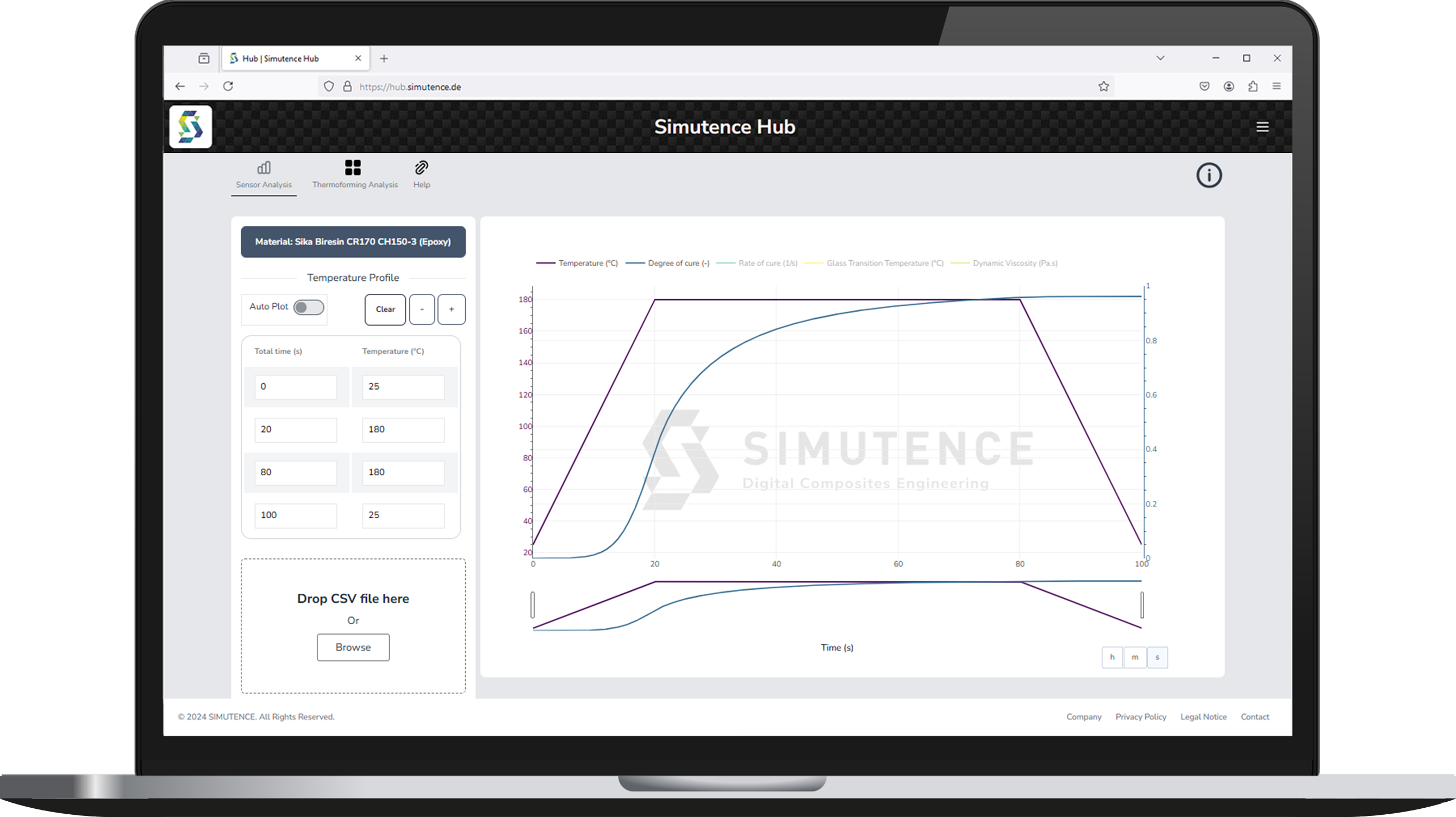Click first row temperature field 25
Viewport: 1456px width, 817px height.
click(x=403, y=387)
